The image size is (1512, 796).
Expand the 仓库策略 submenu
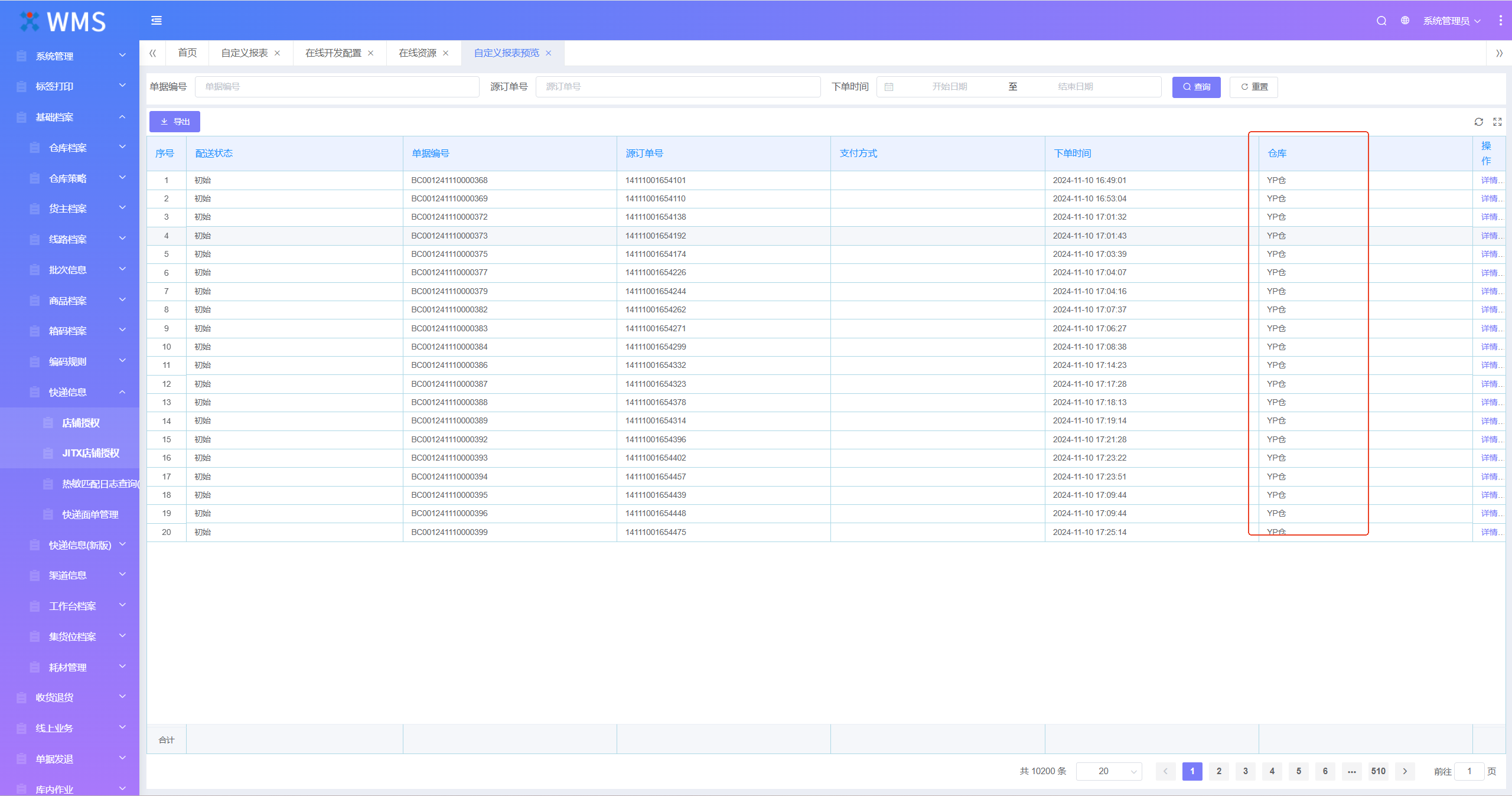70,178
